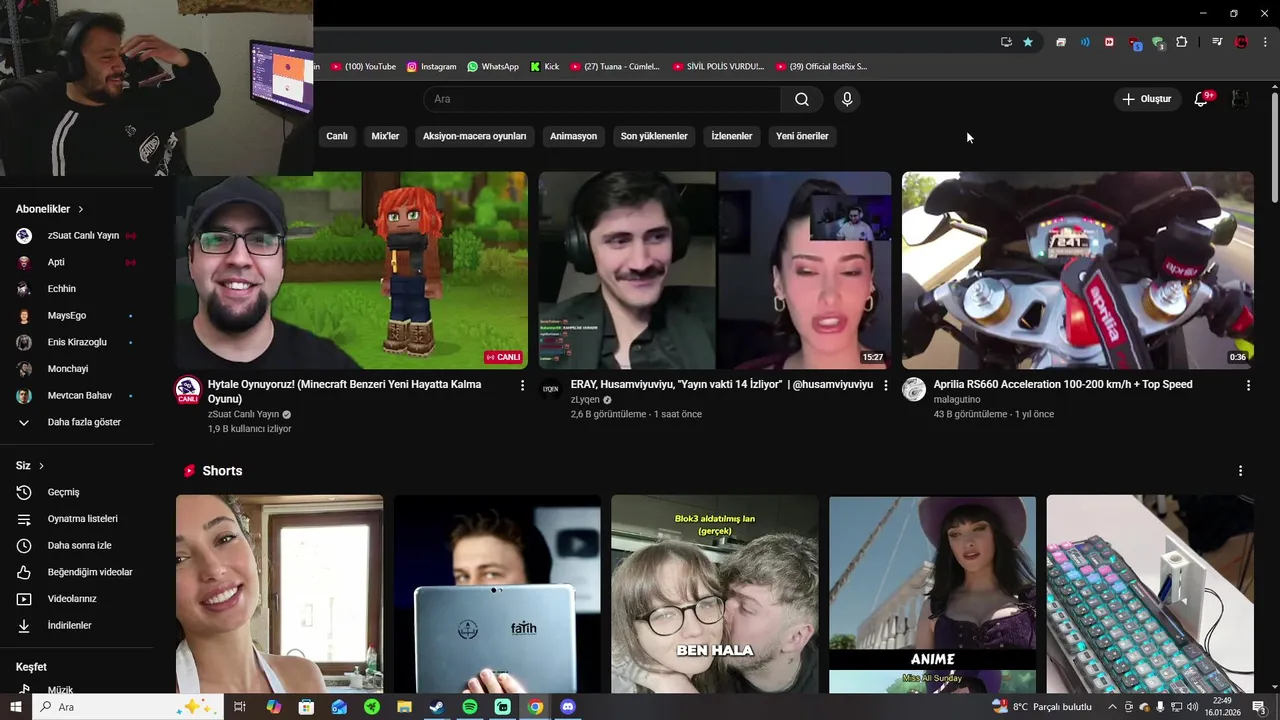Open the Hytale Minecraft live thumbnail
Viewport: 1280px width, 720px height.
point(352,270)
